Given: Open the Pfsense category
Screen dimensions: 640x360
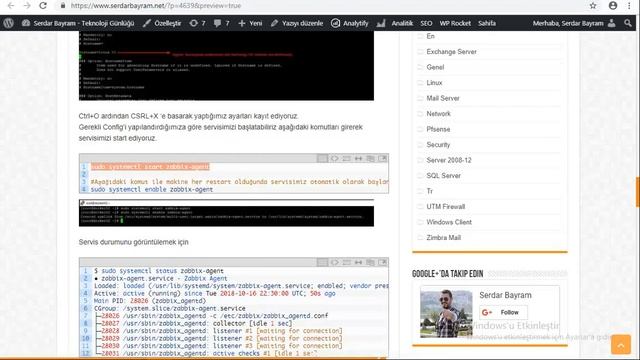Looking at the screenshot, I should click(438, 129).
